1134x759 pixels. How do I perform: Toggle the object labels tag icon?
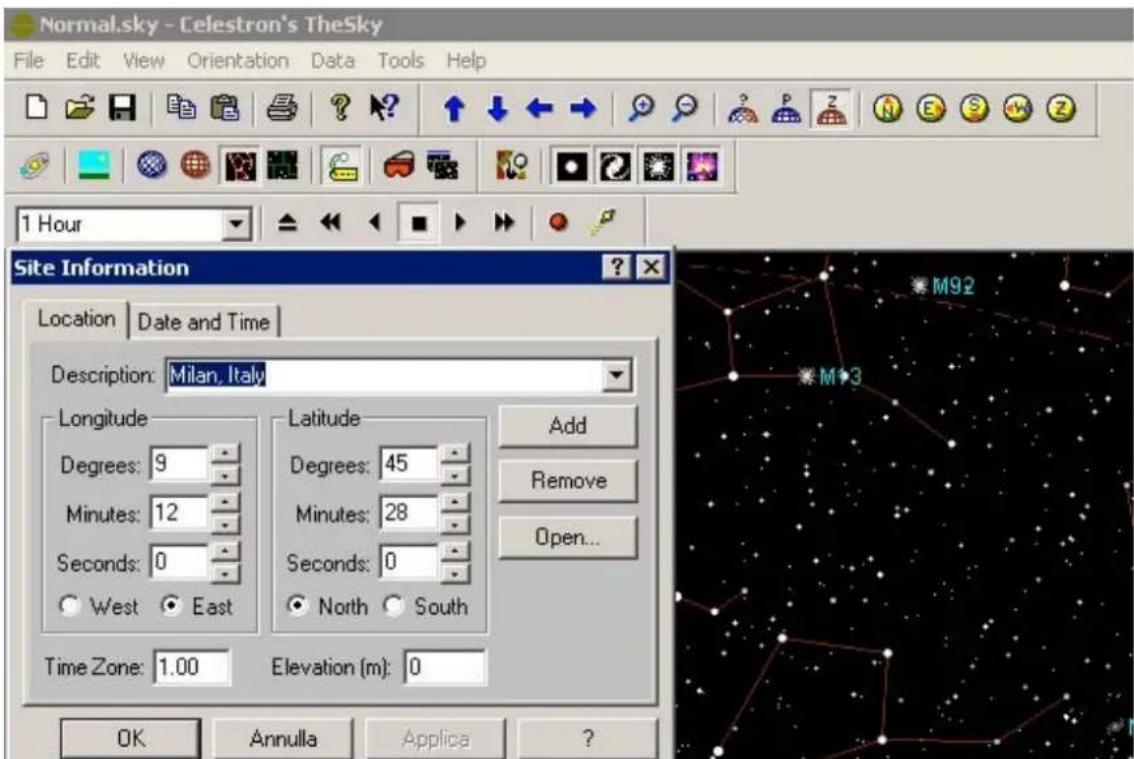pos(343,166)
